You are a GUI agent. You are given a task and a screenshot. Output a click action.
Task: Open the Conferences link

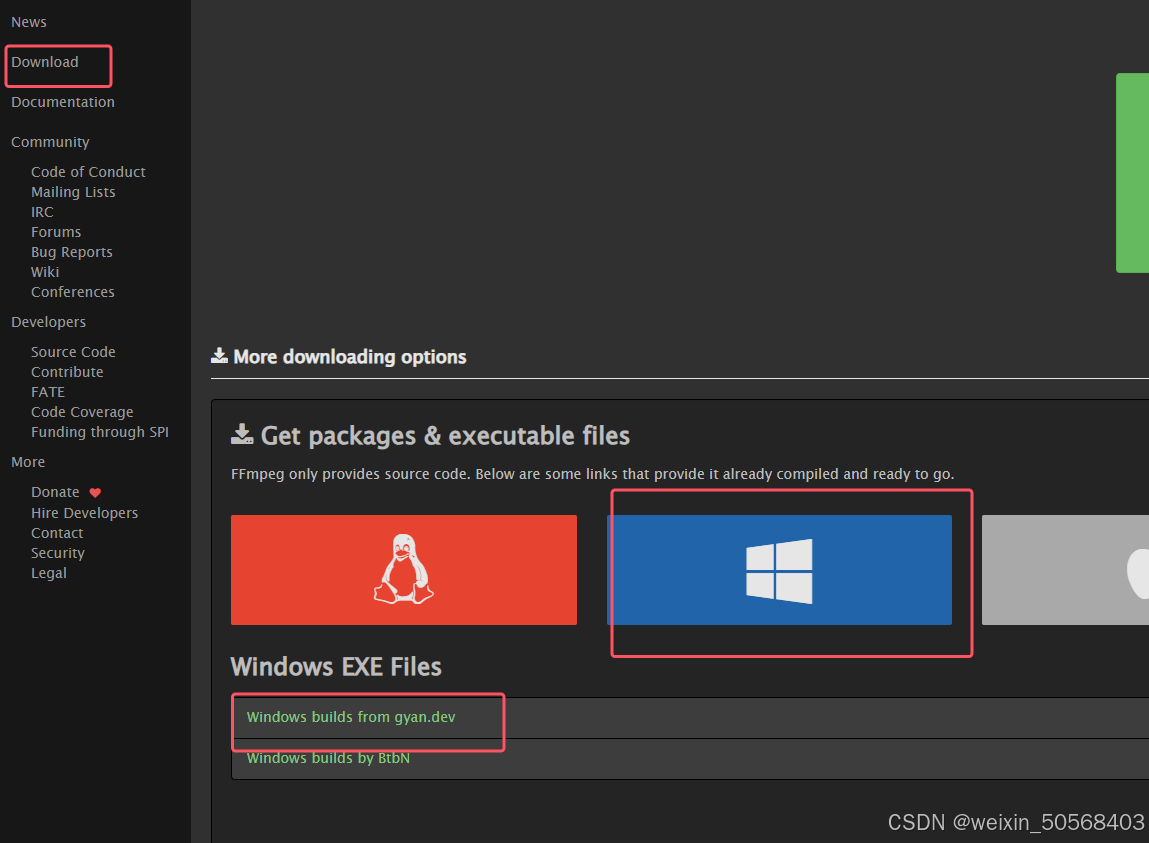73,292
